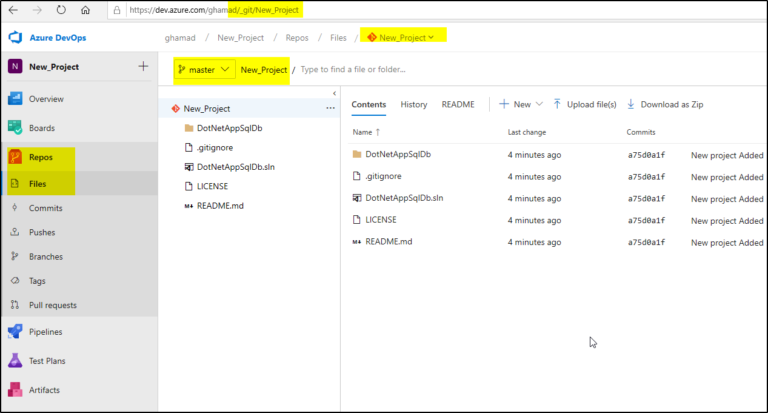
Task: Switch to the History tab
Action: point(413,104)
